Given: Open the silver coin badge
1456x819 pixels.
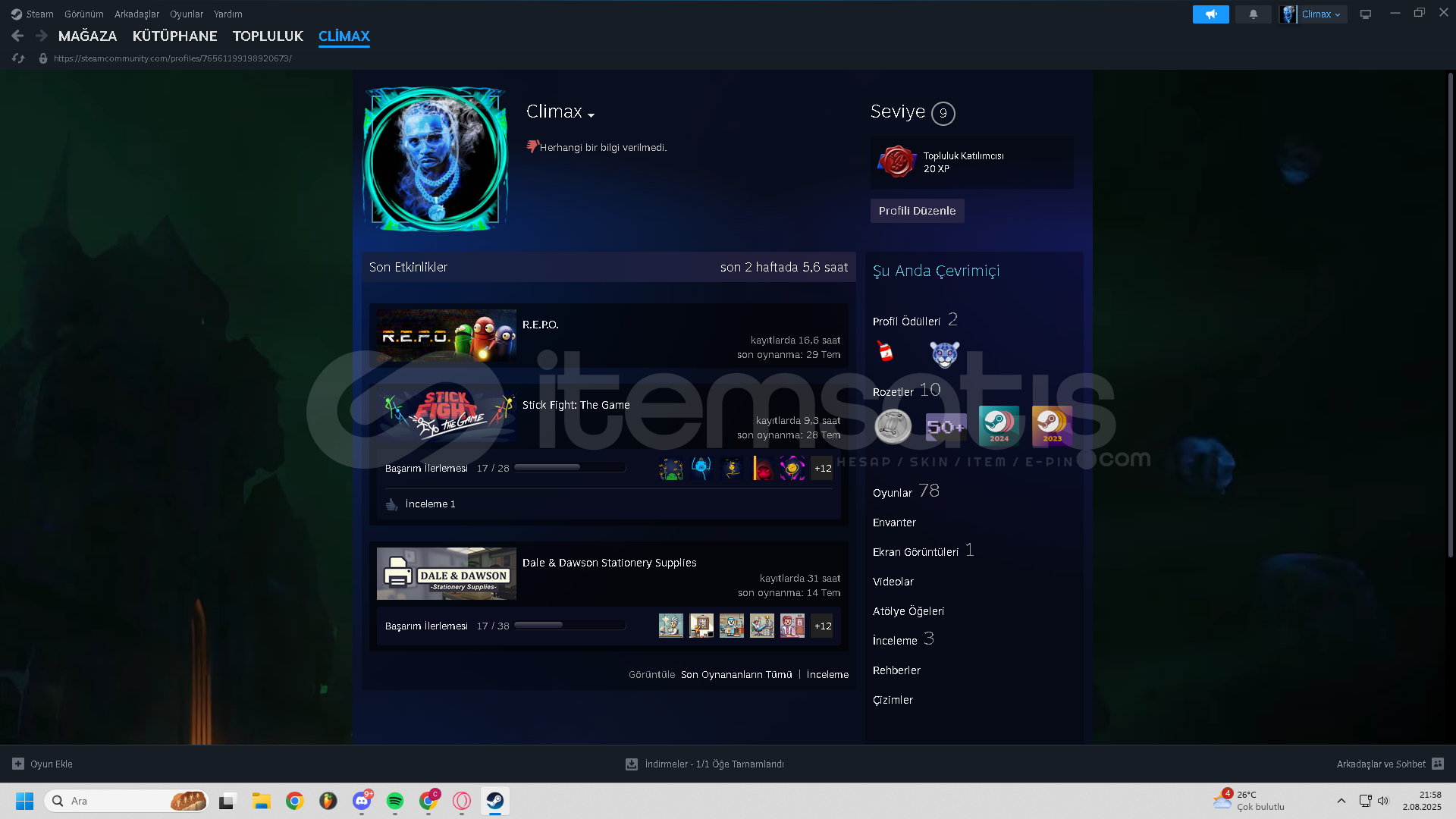Looking at the screenshot, I should click(x=893, y=426).
